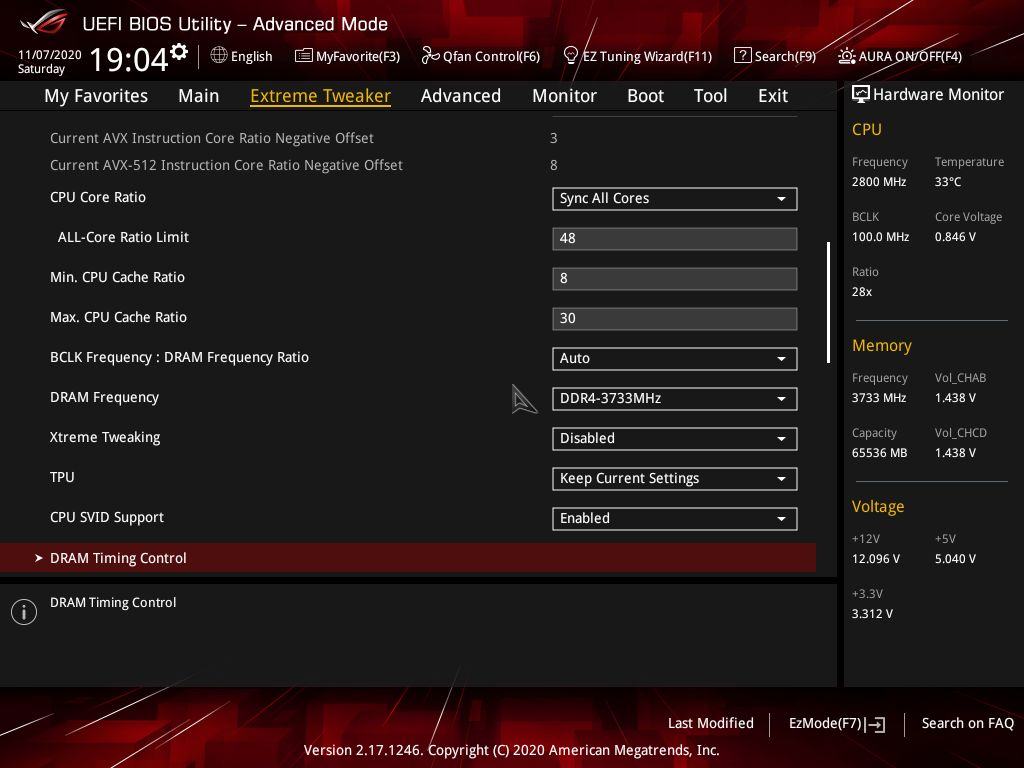Click the settings list vertical scrollbar
The width and height of the screenshot is (1024, 768).
[x=828, y=302]
